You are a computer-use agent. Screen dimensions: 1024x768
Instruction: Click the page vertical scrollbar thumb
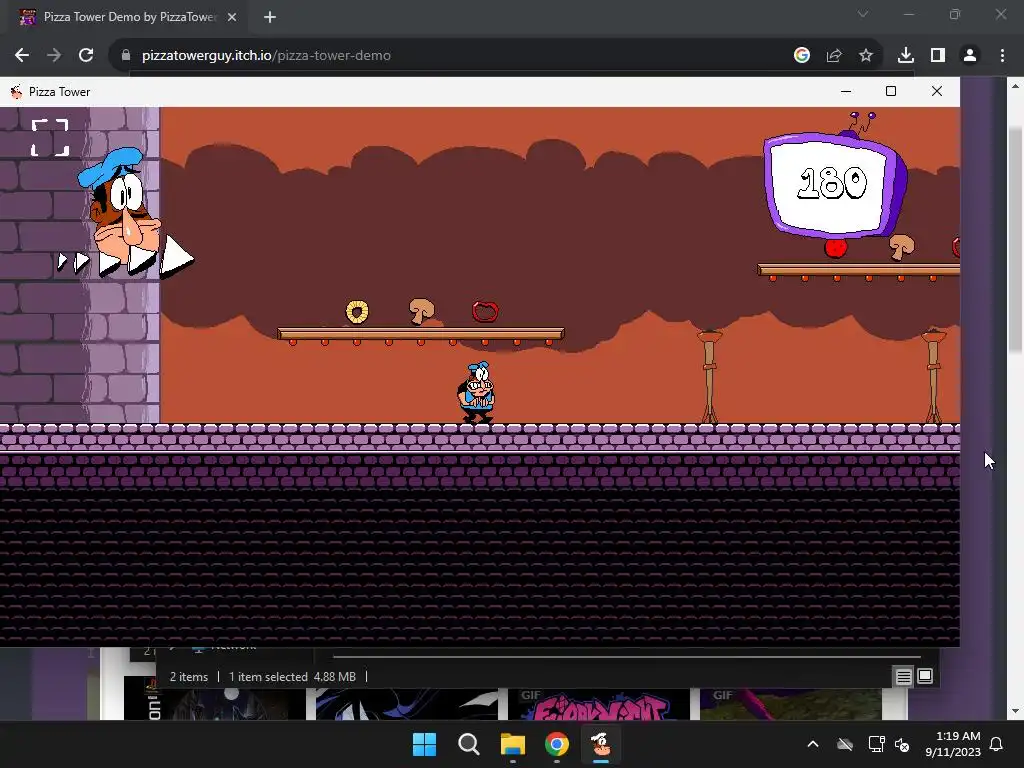[1015, 240]
